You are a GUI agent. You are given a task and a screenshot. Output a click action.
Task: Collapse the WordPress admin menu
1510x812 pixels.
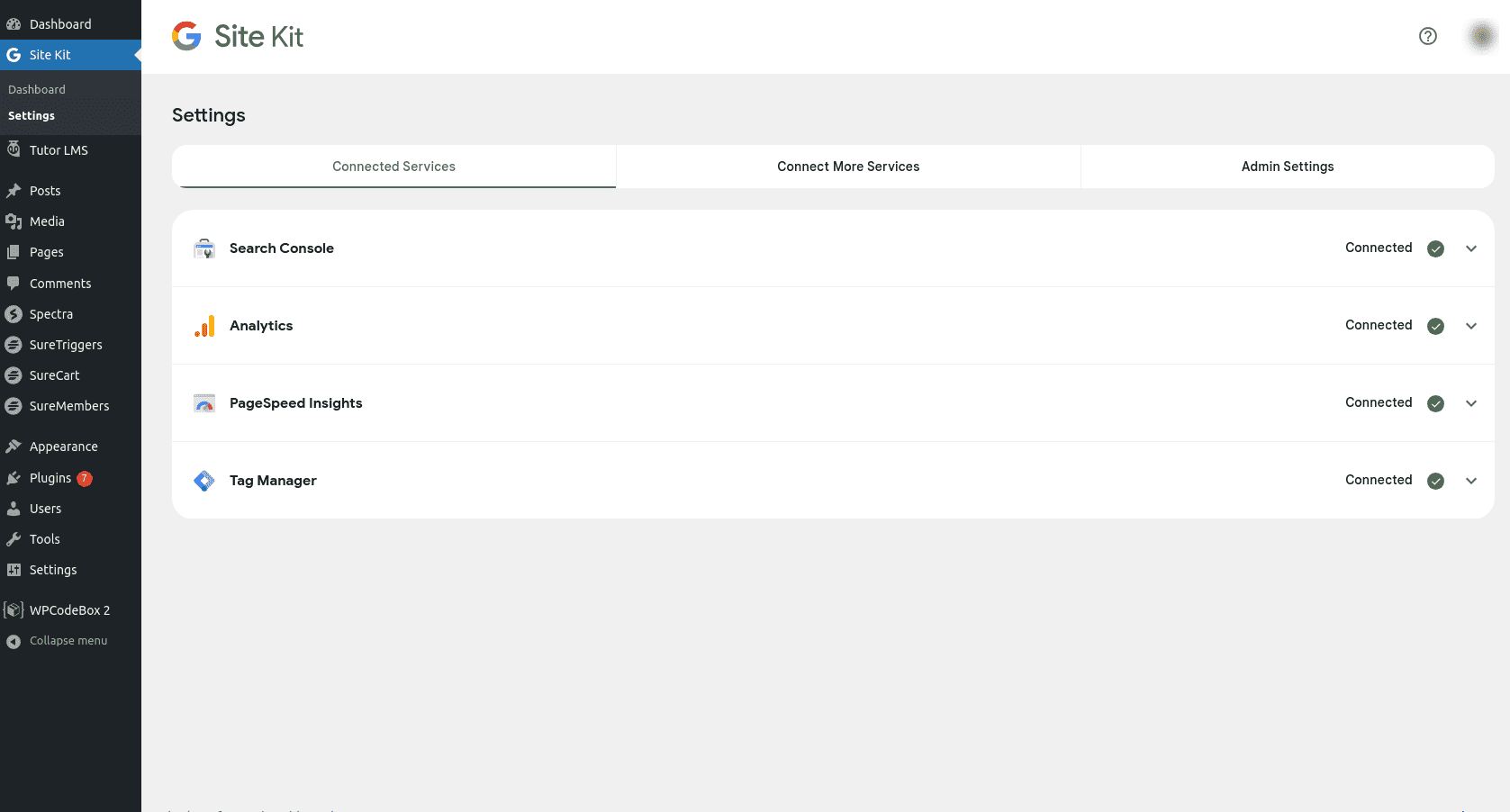pyautogui.click(x=57, y=640)
